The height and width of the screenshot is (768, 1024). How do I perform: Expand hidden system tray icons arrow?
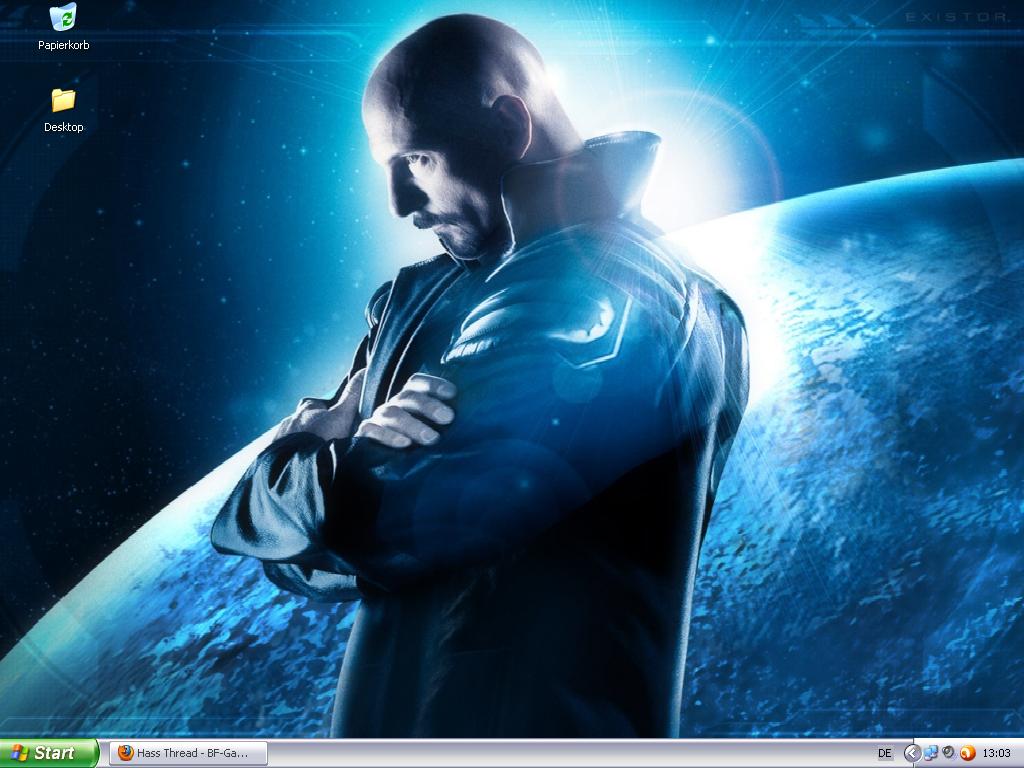coord(912,754)
